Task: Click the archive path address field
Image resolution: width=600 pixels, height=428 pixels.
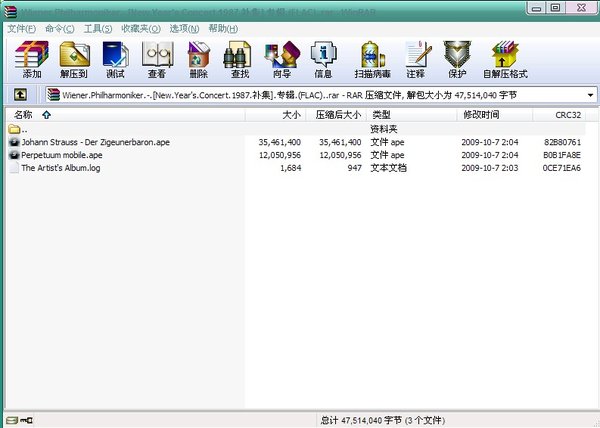Action: (321, 95)
